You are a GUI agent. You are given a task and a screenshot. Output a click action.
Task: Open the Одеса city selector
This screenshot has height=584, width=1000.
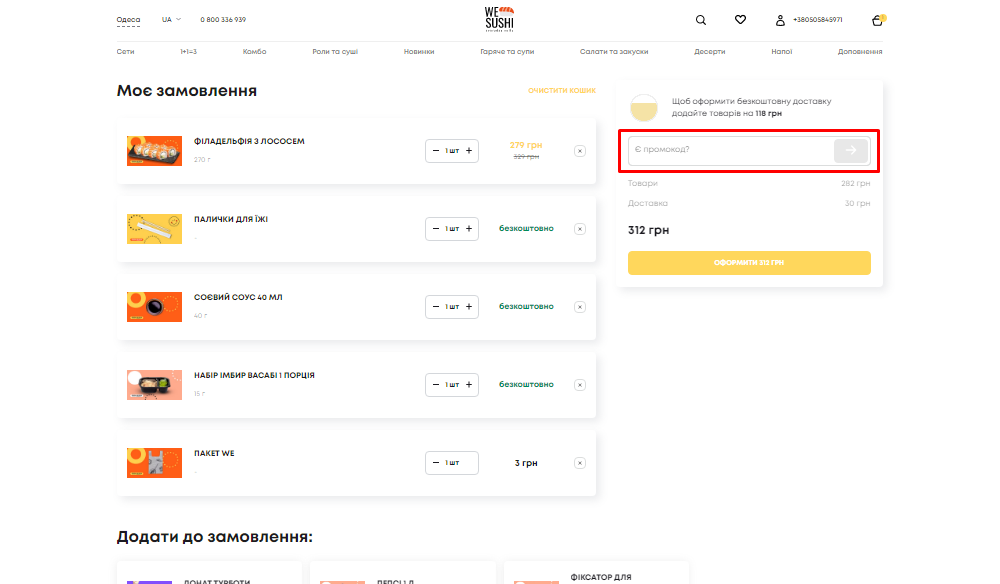tap(128, 20)
